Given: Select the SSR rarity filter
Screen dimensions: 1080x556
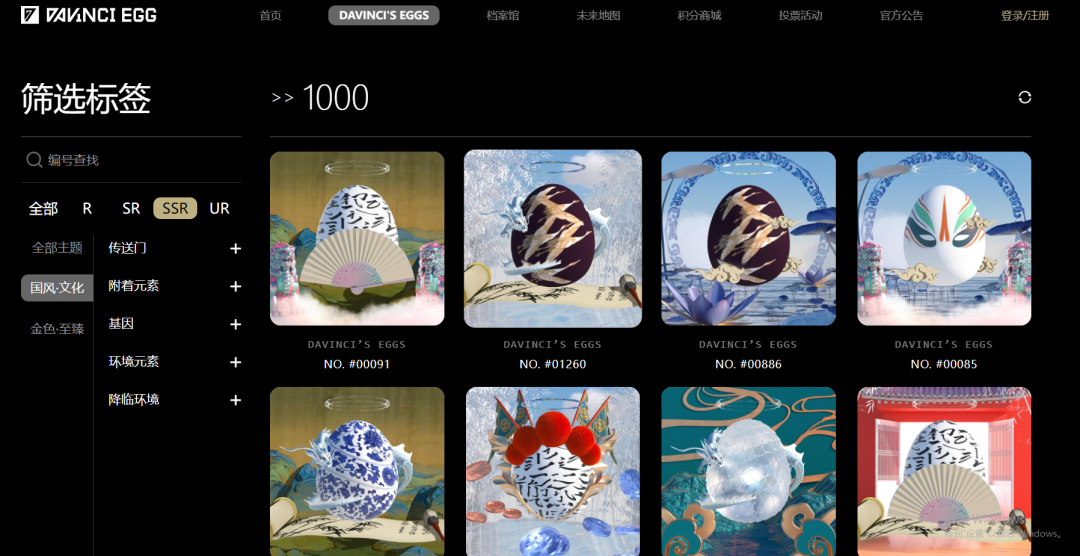Looking at the screenshot, I should click(x=175, y=208).
